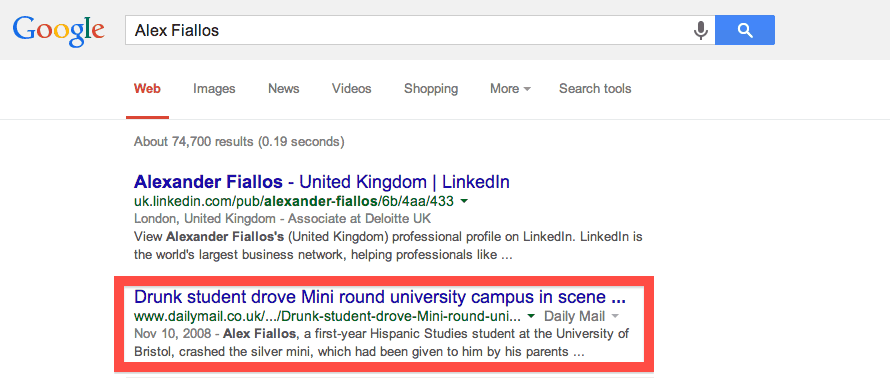Click snippet line starting 'Bristol, crashed the silver mini'
Image resolution: width=890 pixels, height=381 pixels.
point(359,352)
